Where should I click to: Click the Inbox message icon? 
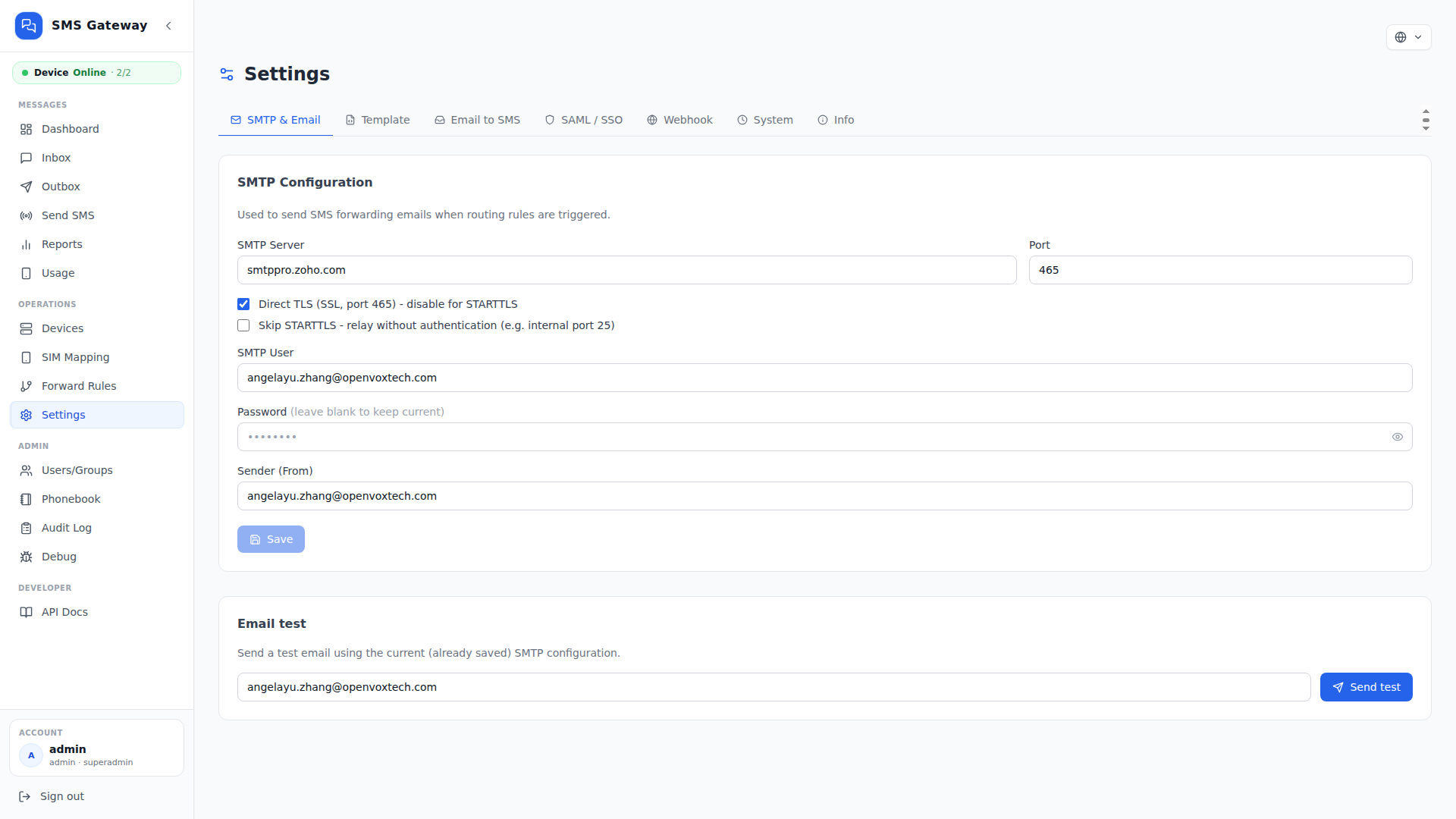[27, 158]
